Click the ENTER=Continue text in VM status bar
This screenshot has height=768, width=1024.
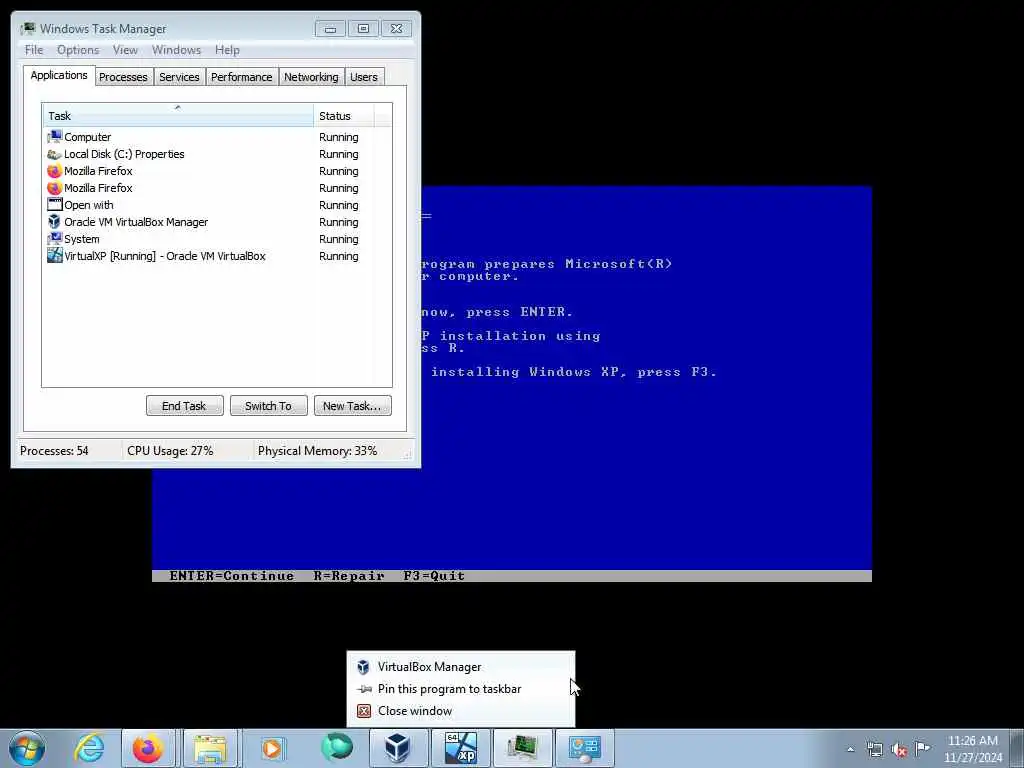coord(231,576)
